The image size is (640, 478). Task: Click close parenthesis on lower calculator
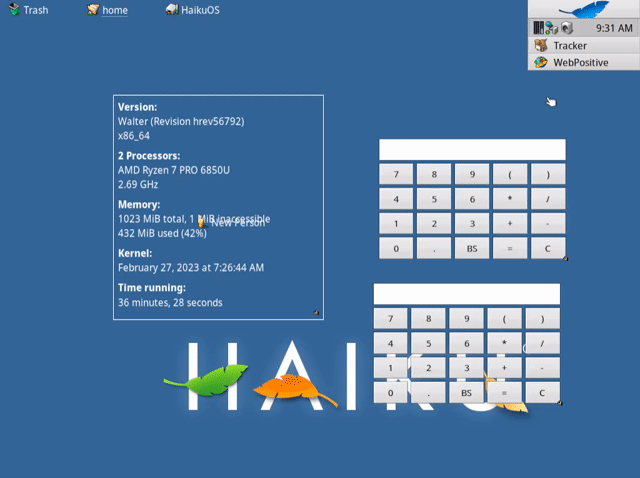point(542,319)
